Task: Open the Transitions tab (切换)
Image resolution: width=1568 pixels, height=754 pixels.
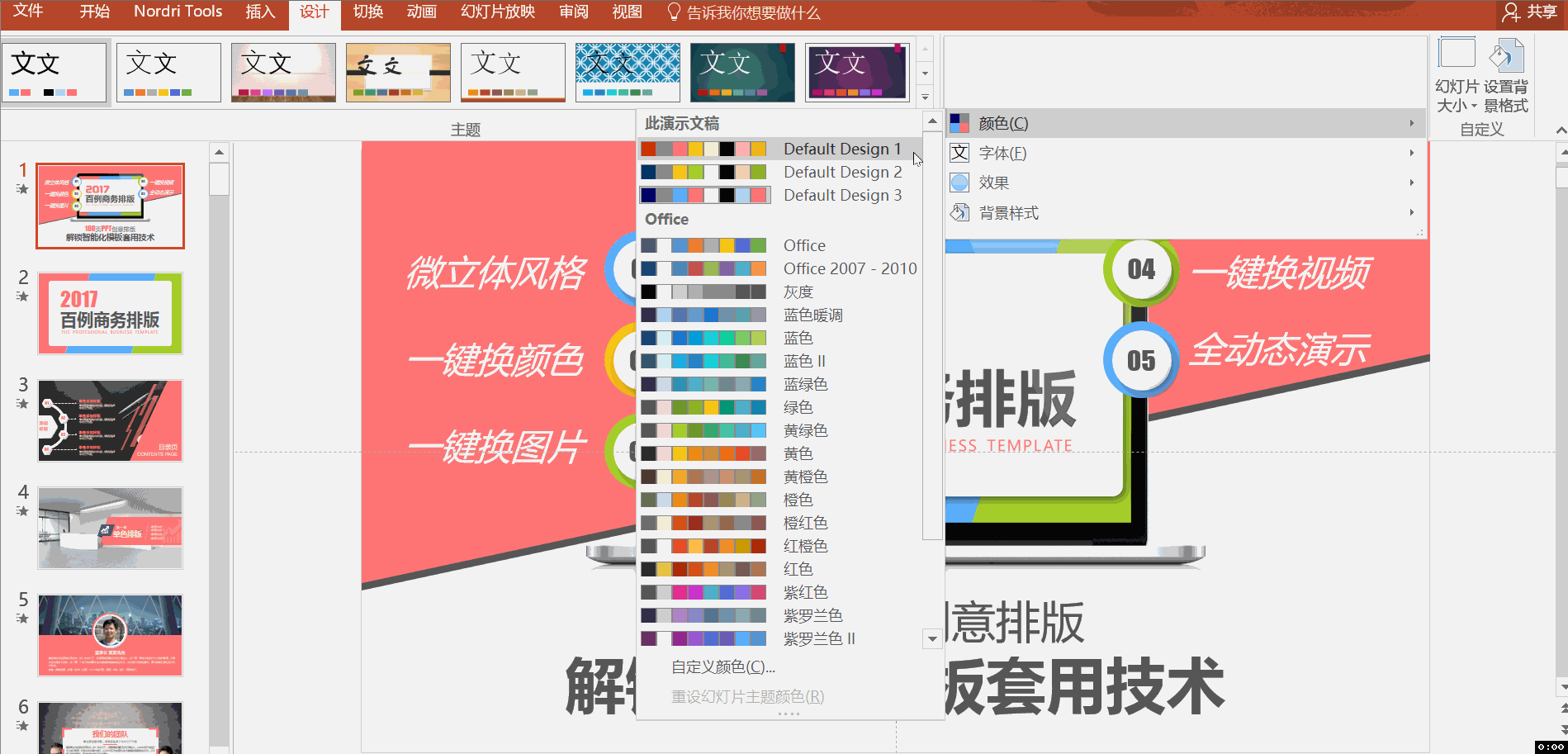Action: pos(367,12)
